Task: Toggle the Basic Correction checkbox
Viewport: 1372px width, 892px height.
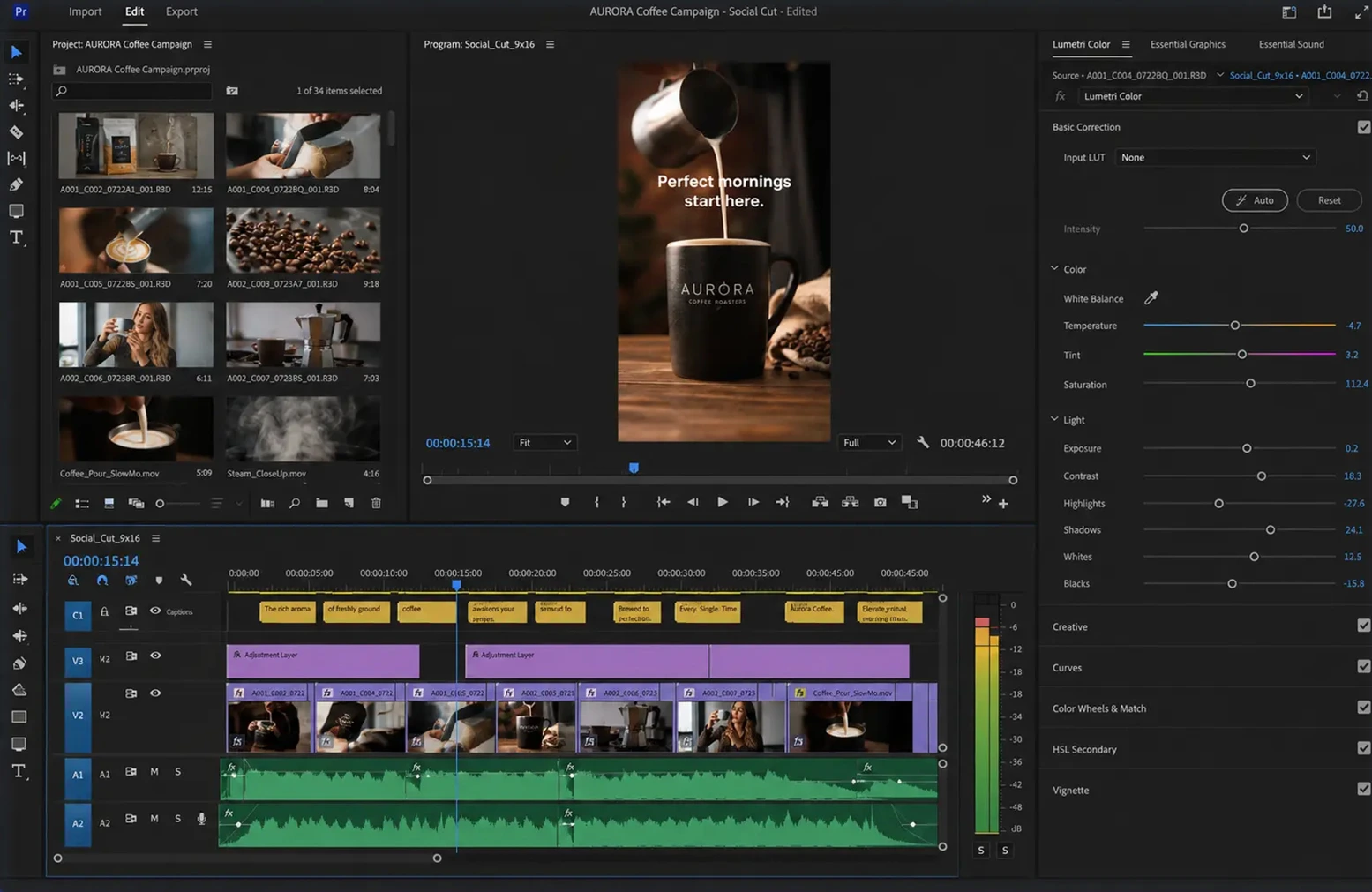Action: pos(1364,127)
